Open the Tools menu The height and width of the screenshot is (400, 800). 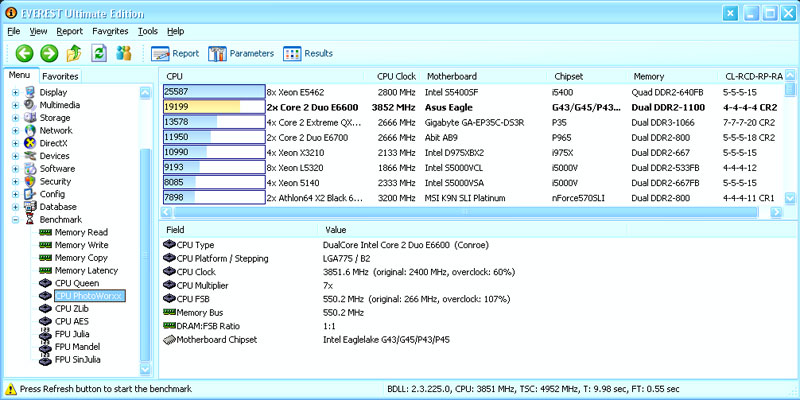pos(148,31)
